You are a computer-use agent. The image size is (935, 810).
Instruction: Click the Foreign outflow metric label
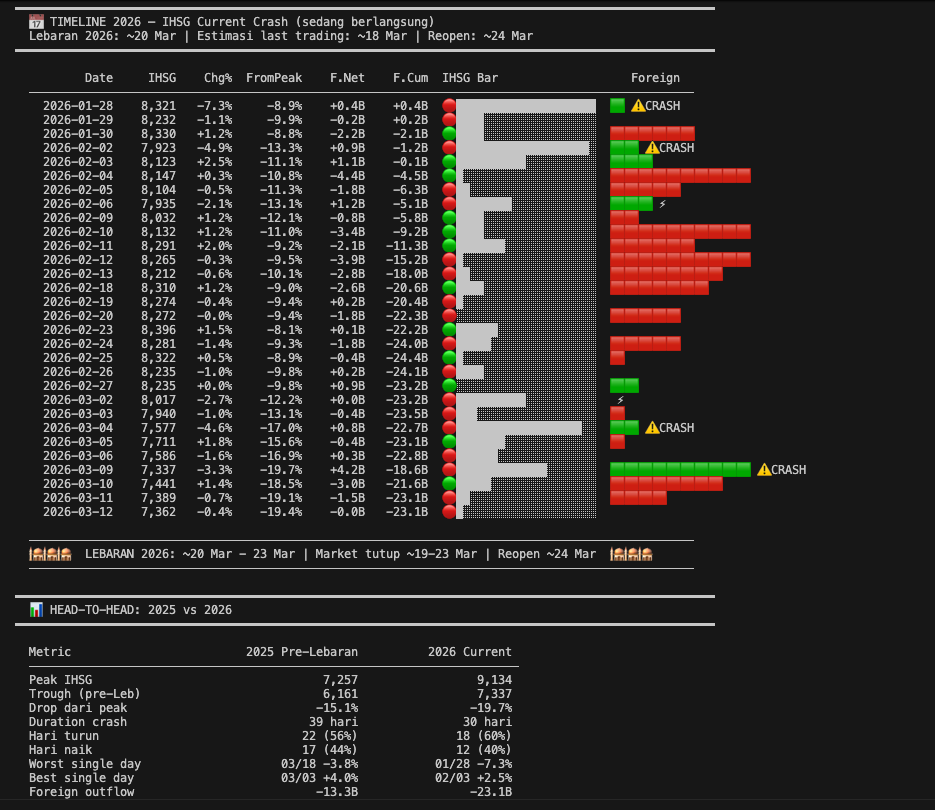(x=81, y=792)
